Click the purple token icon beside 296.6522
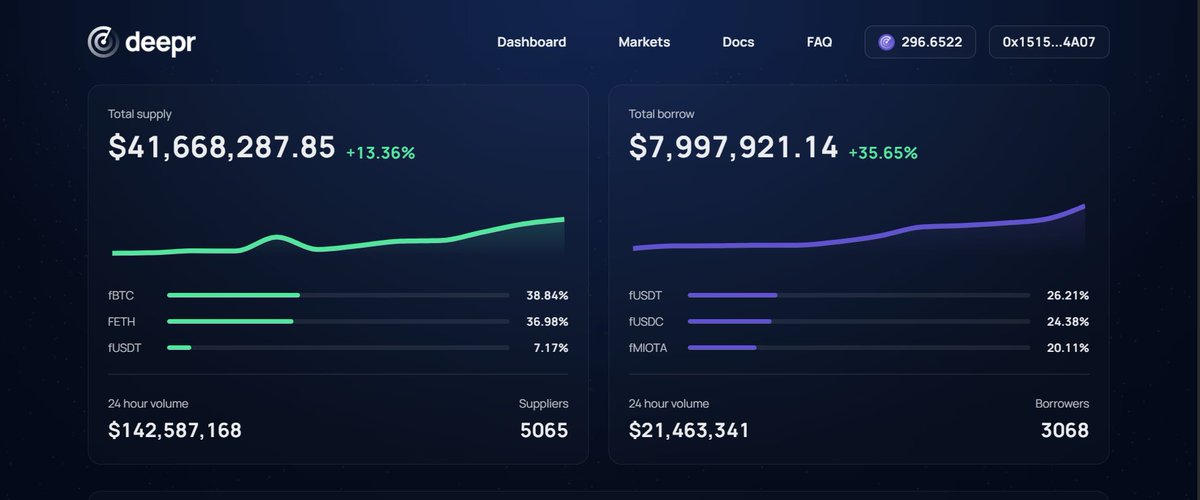Image resolution: width=1200 pixels, height=500 pixels. click(x=886, y=42)
